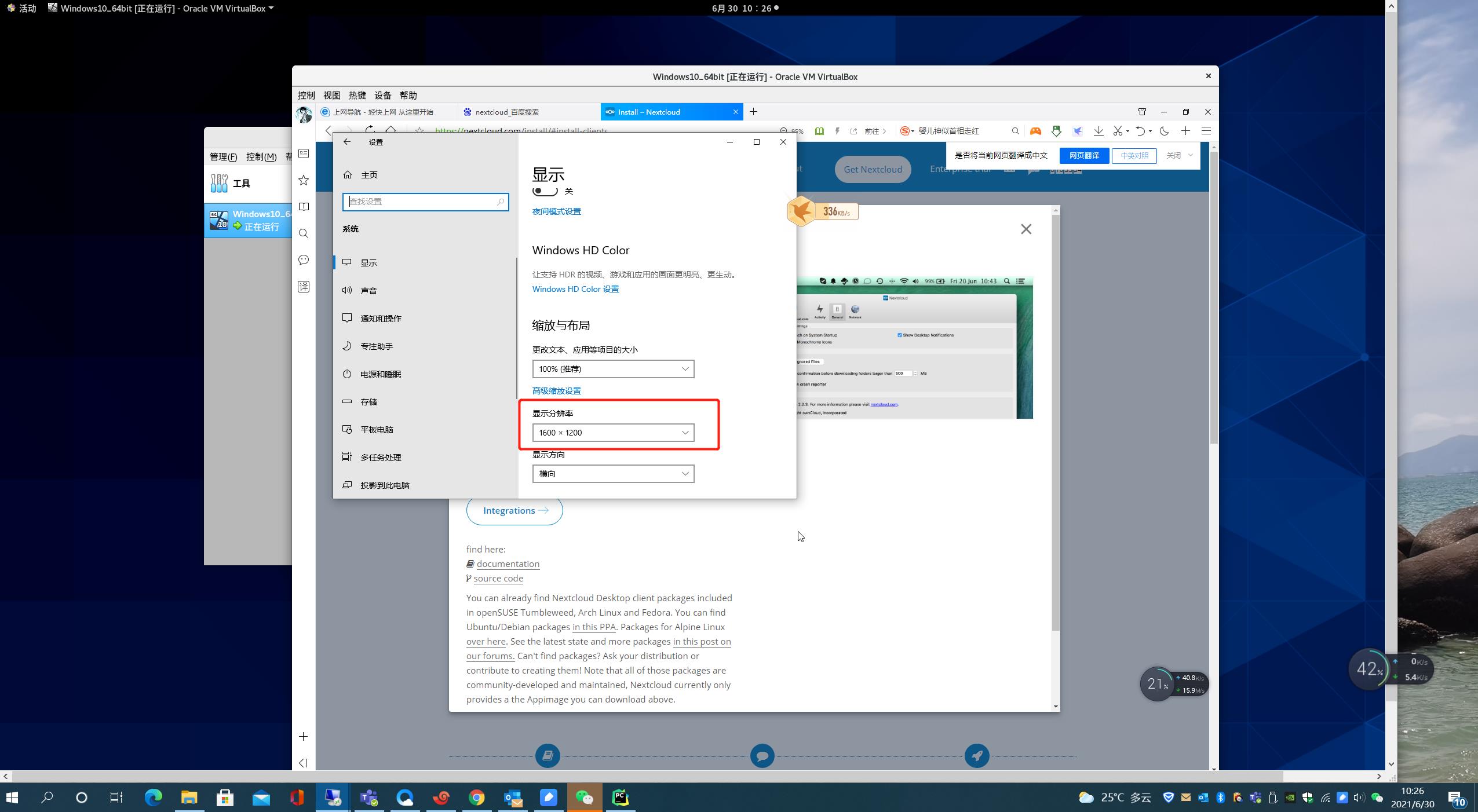Collapse the browser sidebar arrow
This screenshot has height=812, width=1478.
tap(303, 763)
